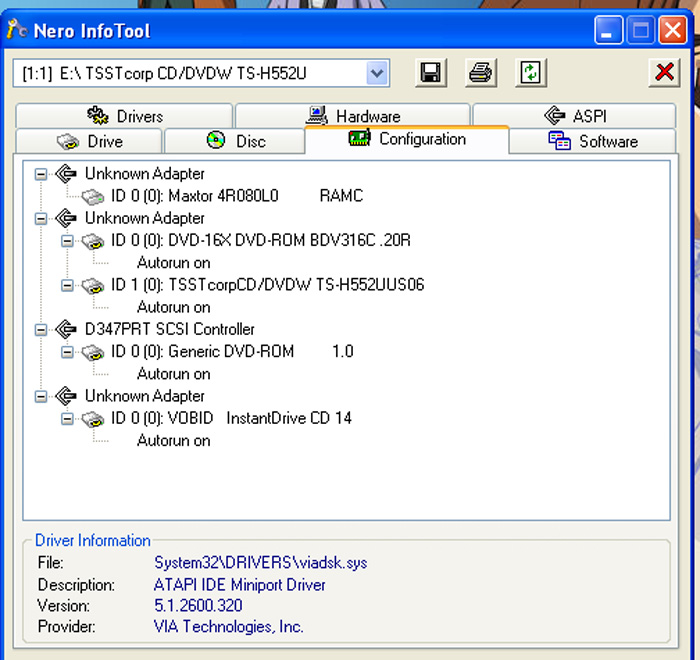This screenshot has height=660, width=700.
Task: Collapse the first Unknown Adapter node
Action: [x=41, y=174]
